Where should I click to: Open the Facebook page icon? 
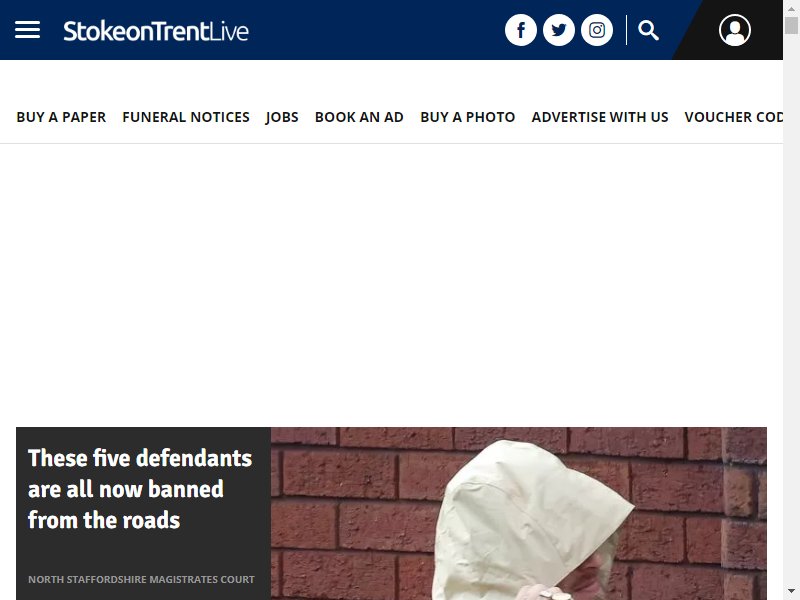(x=520, y=30)
